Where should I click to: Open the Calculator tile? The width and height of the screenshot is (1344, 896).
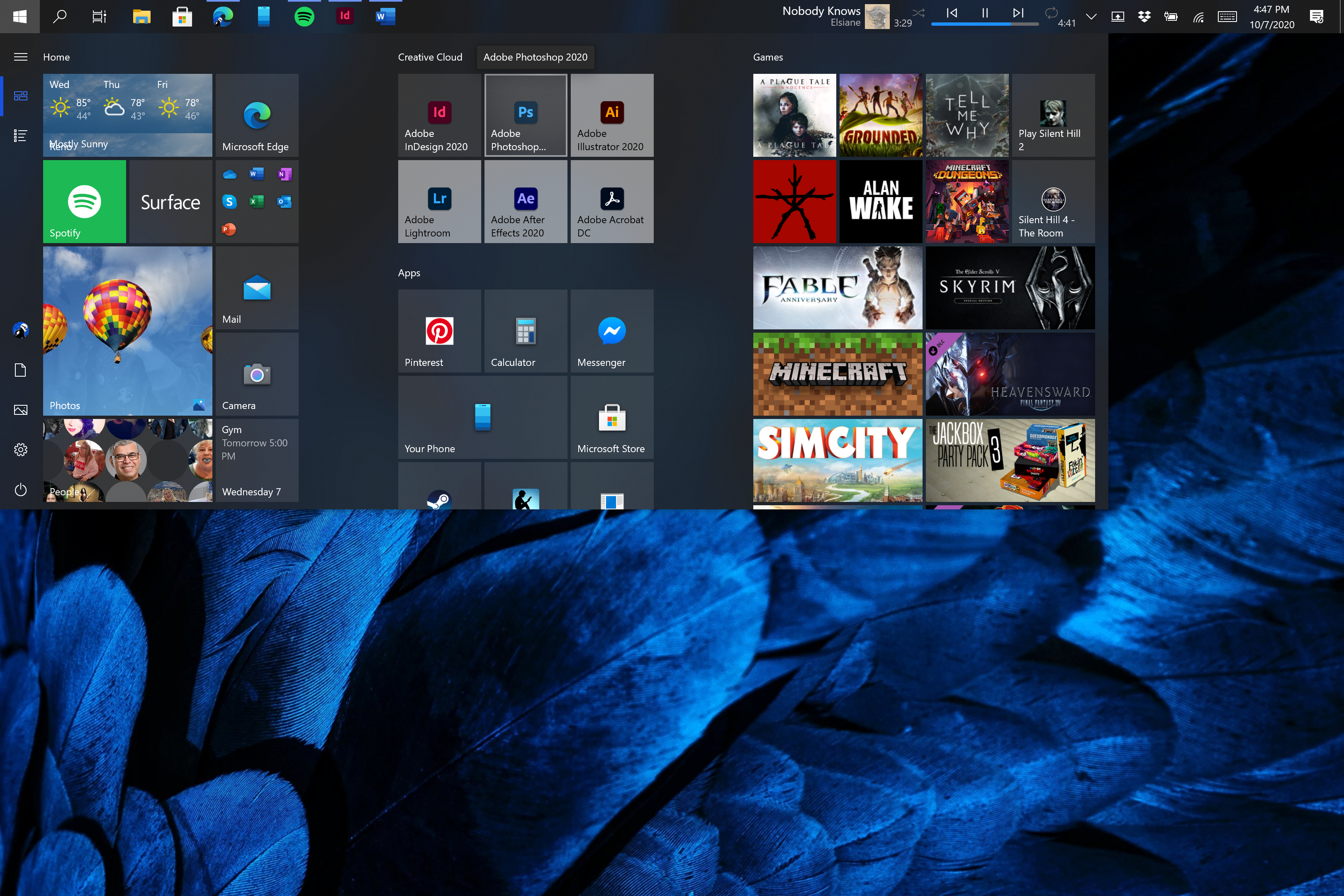[525, 331]
